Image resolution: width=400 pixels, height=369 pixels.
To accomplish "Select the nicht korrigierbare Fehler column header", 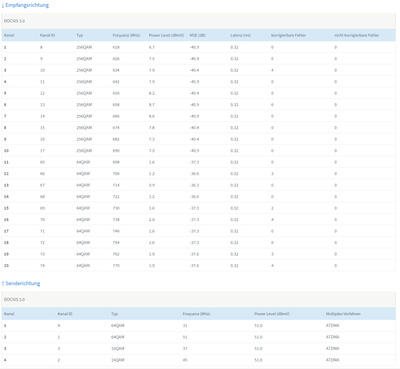I will (x=356, y=35).
